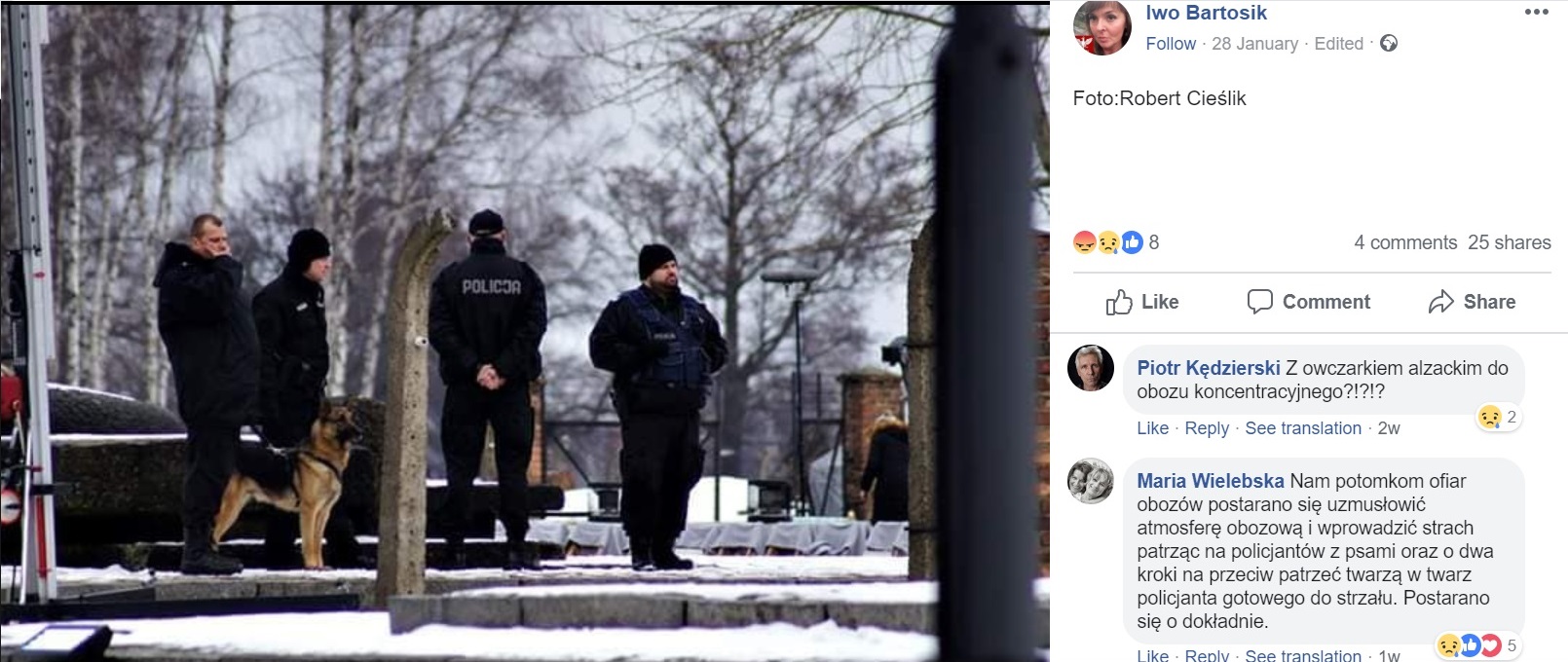The height and width of the screenshot is (662, 1568).
Task: Click the Share arrow icon
Action: point(1441,302)
